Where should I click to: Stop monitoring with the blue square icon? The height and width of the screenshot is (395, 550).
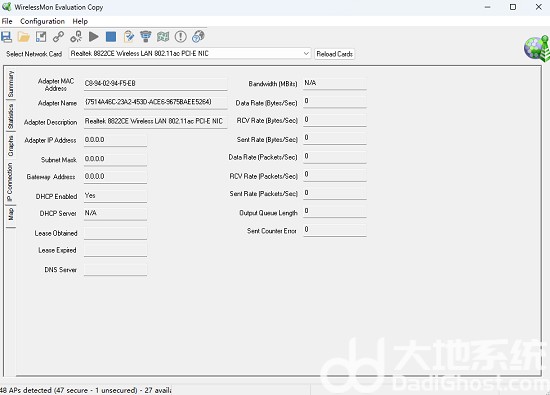coord(111,36)
